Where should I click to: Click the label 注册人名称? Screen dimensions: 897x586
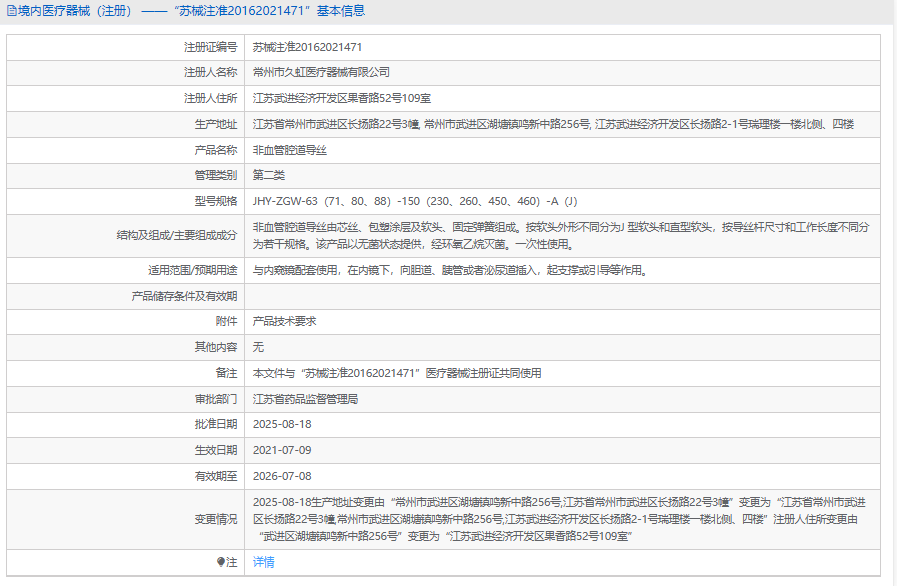pyautogui.click(x=211, y=72)
